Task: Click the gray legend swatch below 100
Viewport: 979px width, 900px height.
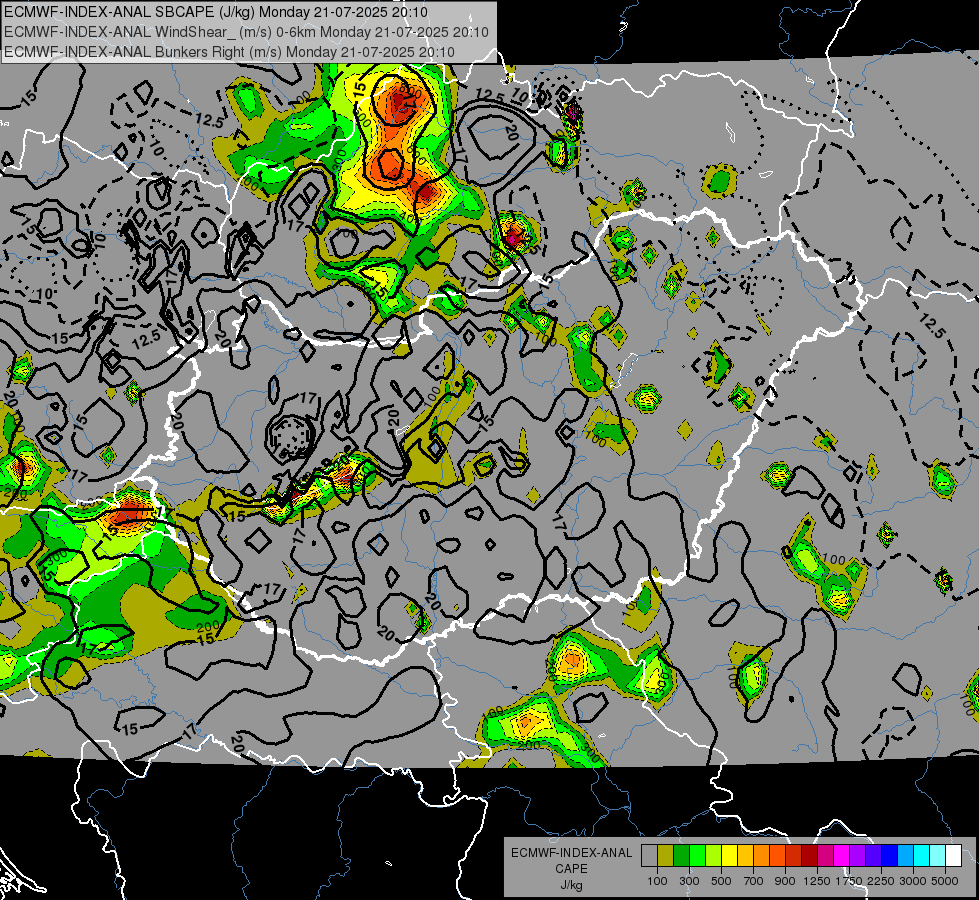Action: point(649,856)
